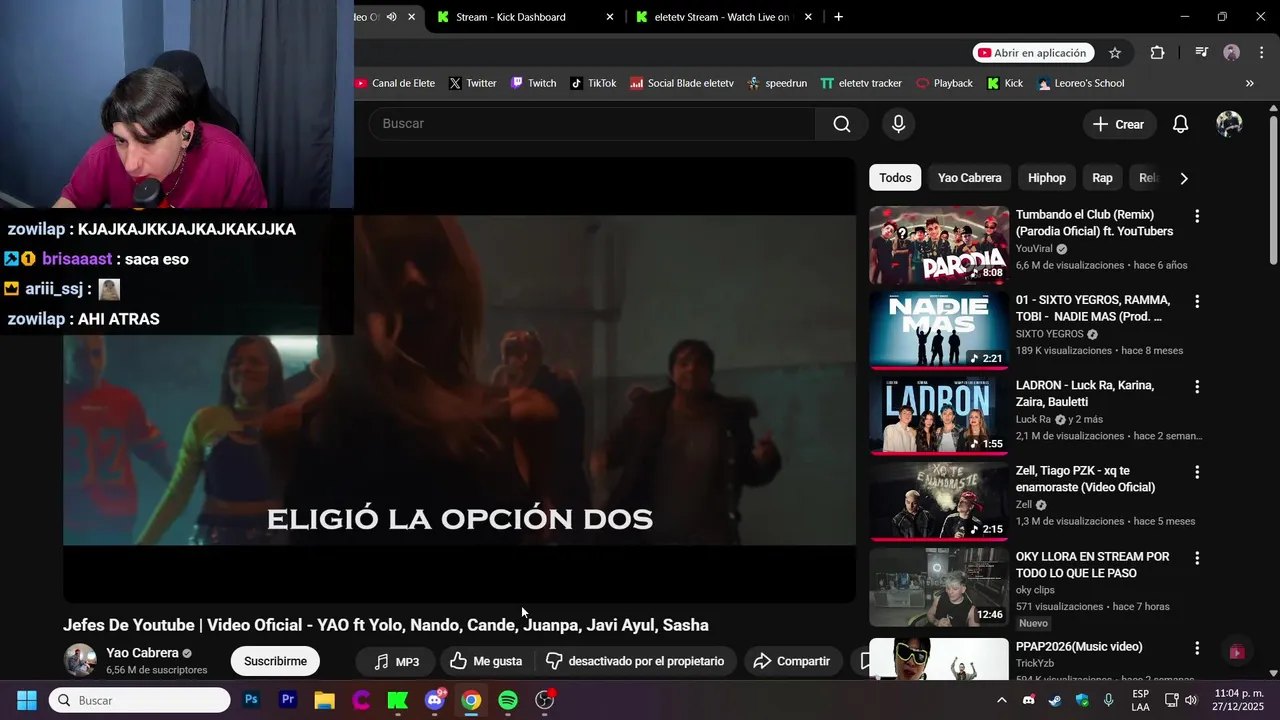Image resolution: width=1280 pixels, height=720 pixels.
Task: Open Chrome extensions puzzle icon
Action: pyautogui.click(x=1157, y=53)
